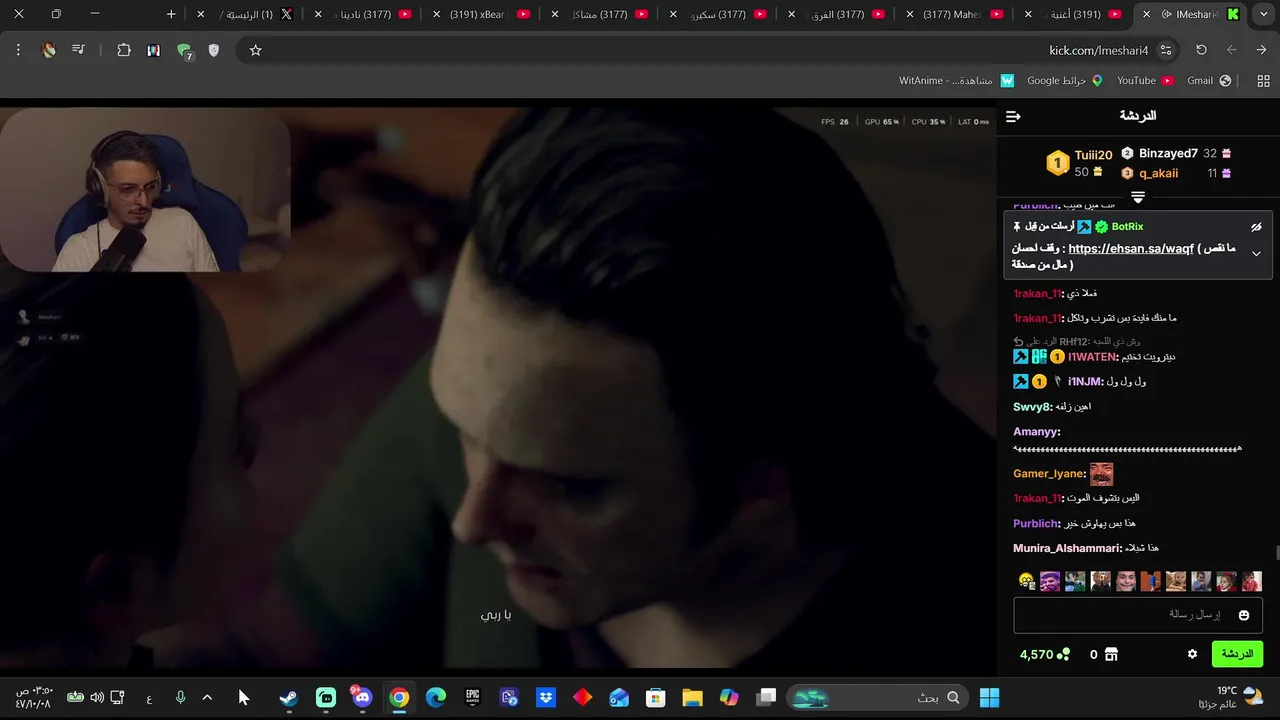Go back in browser history

coord(1262,50)
